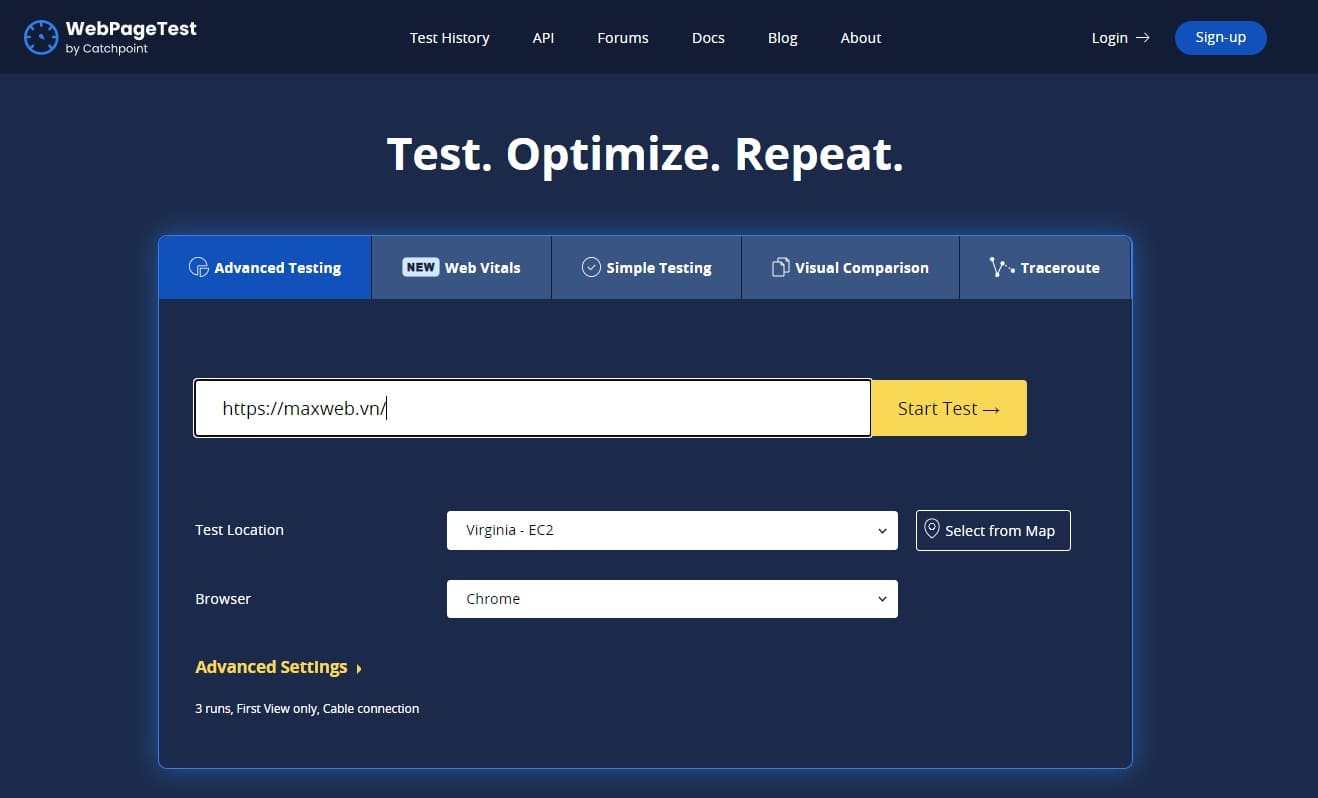Image resolution: width=1318 pixels, height=798 pixels.
Task: Expand the Advanced Settings section
Action: click(278, 667)
